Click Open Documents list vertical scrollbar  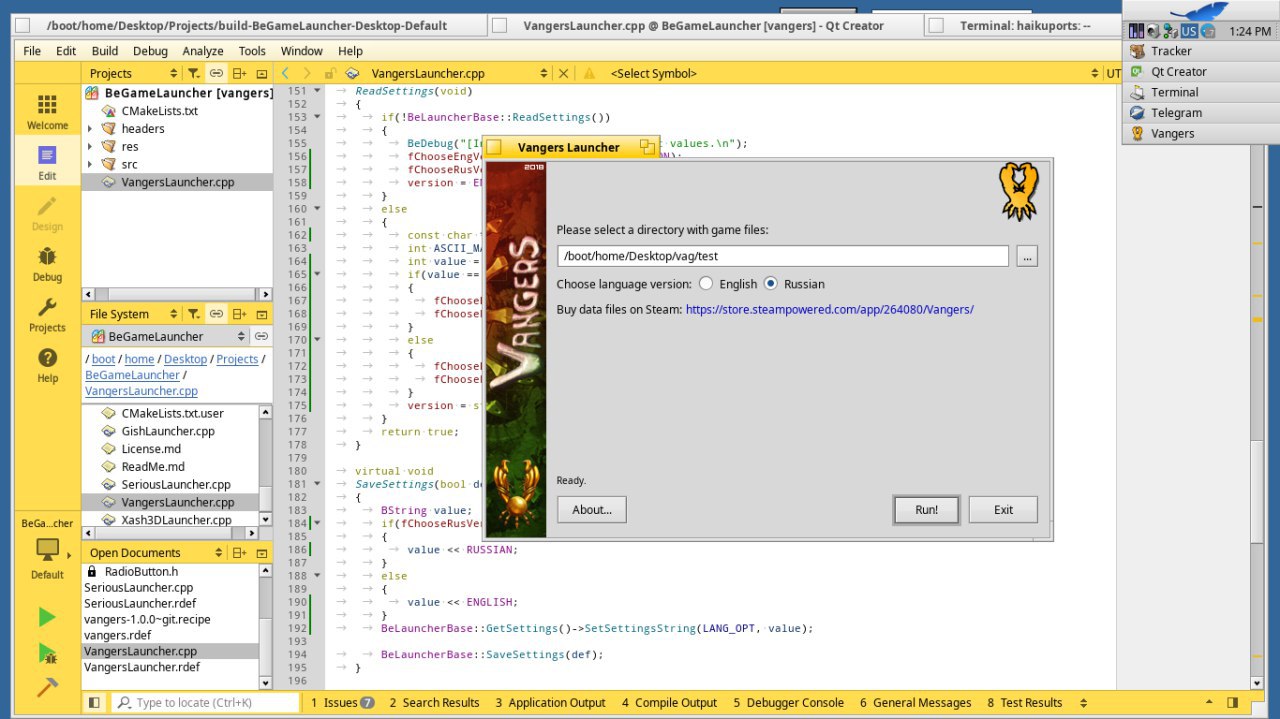[x=265, y=626]
